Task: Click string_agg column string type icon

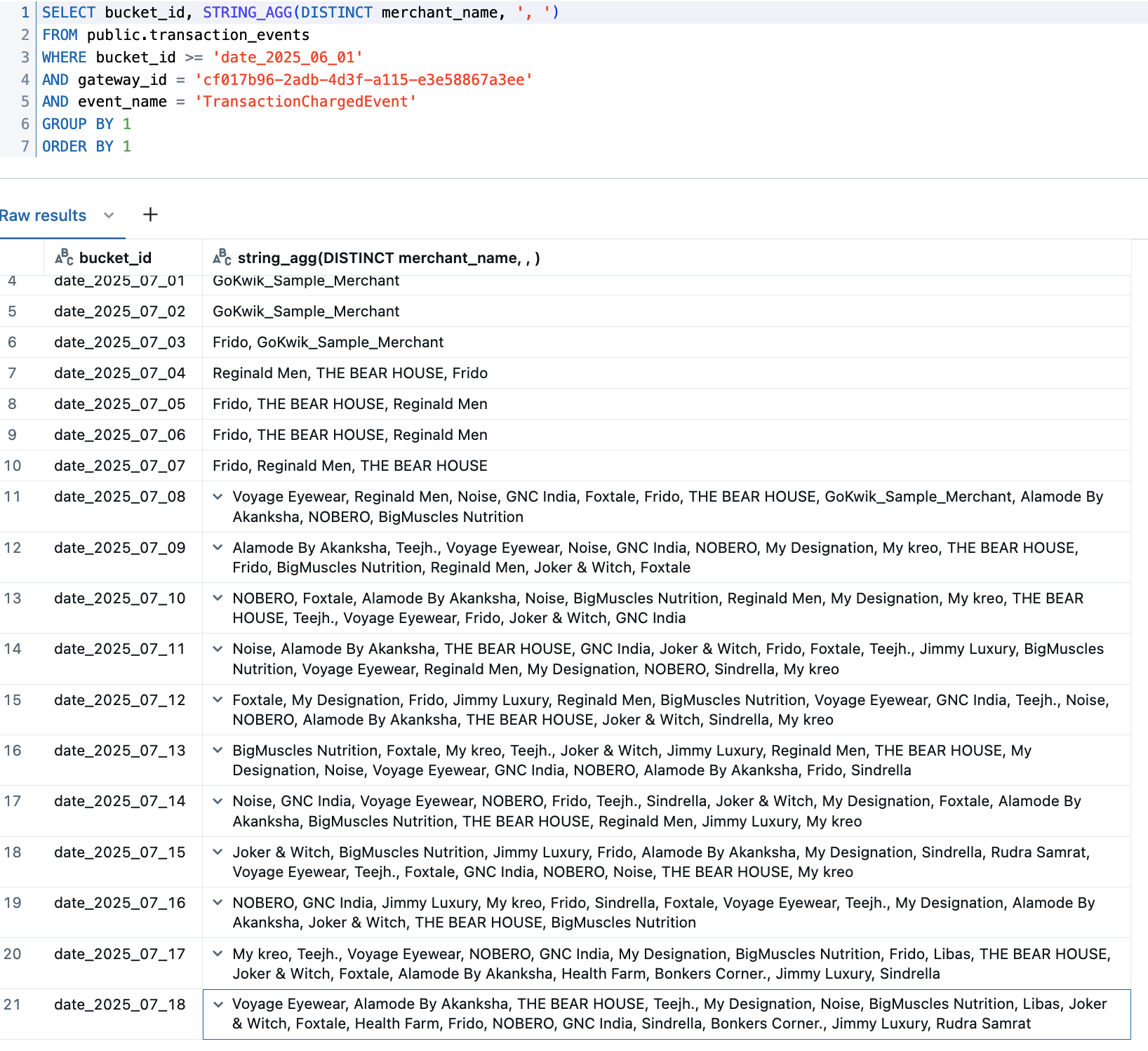Action: click(222, 257)
